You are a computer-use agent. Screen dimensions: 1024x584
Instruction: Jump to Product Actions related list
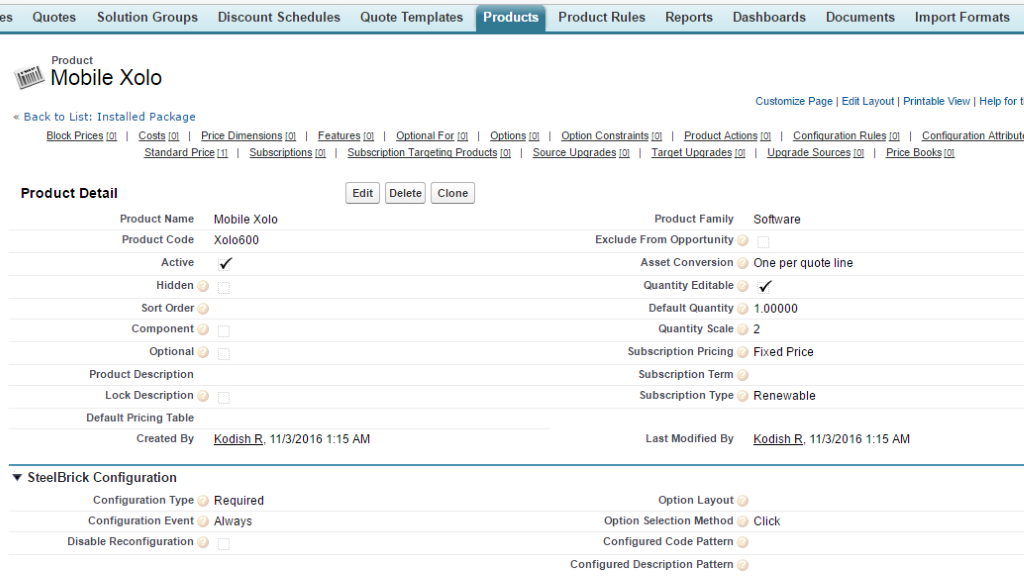[x=727, y=136]
